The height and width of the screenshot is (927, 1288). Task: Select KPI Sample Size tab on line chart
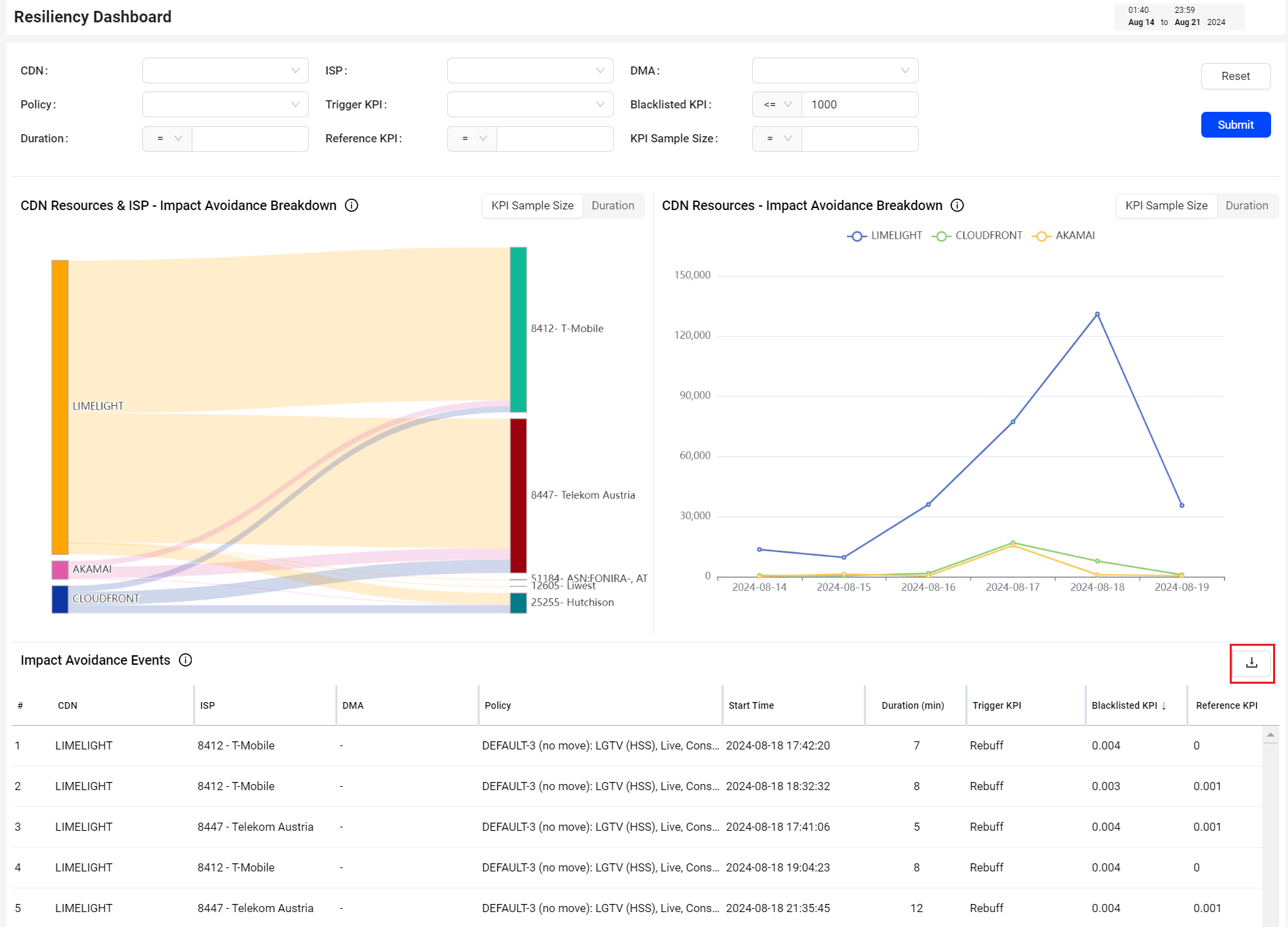(1166, 205)
